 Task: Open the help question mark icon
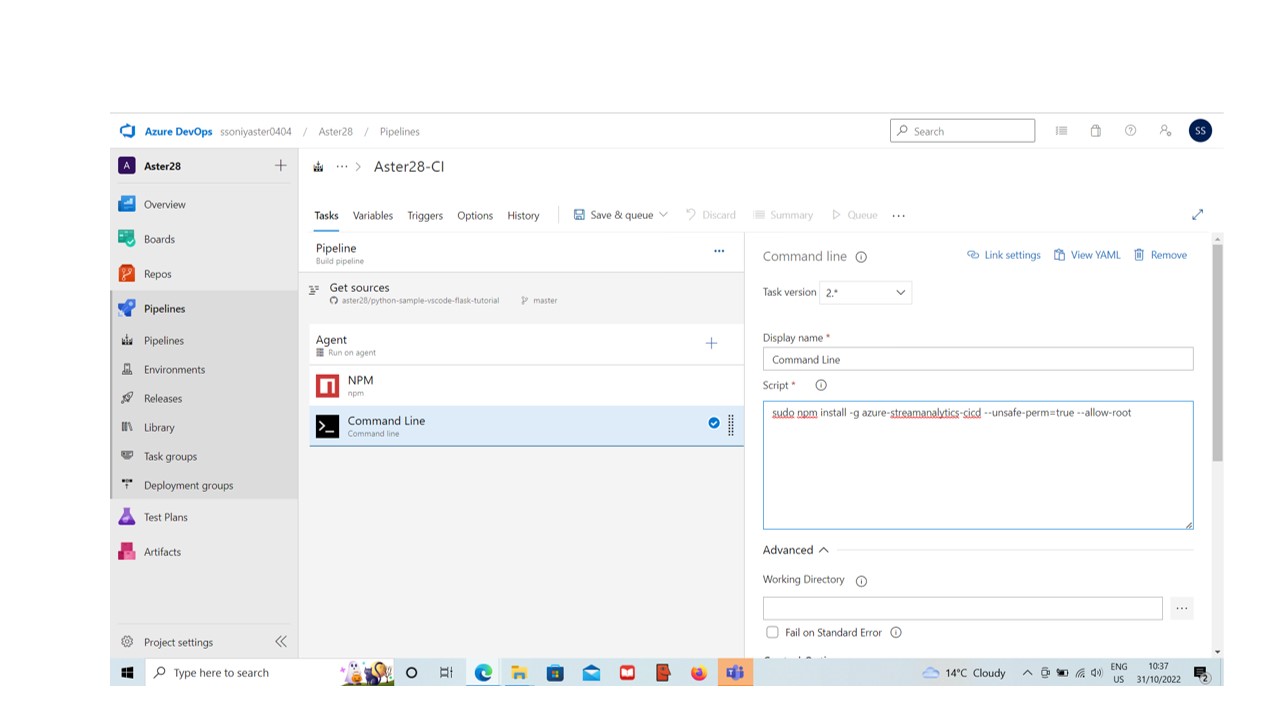point(1130,131)
